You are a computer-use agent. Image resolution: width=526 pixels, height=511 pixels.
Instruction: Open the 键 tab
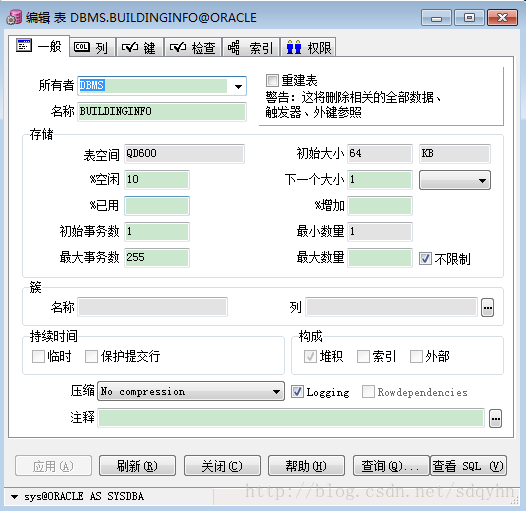[x=140, y=47]
